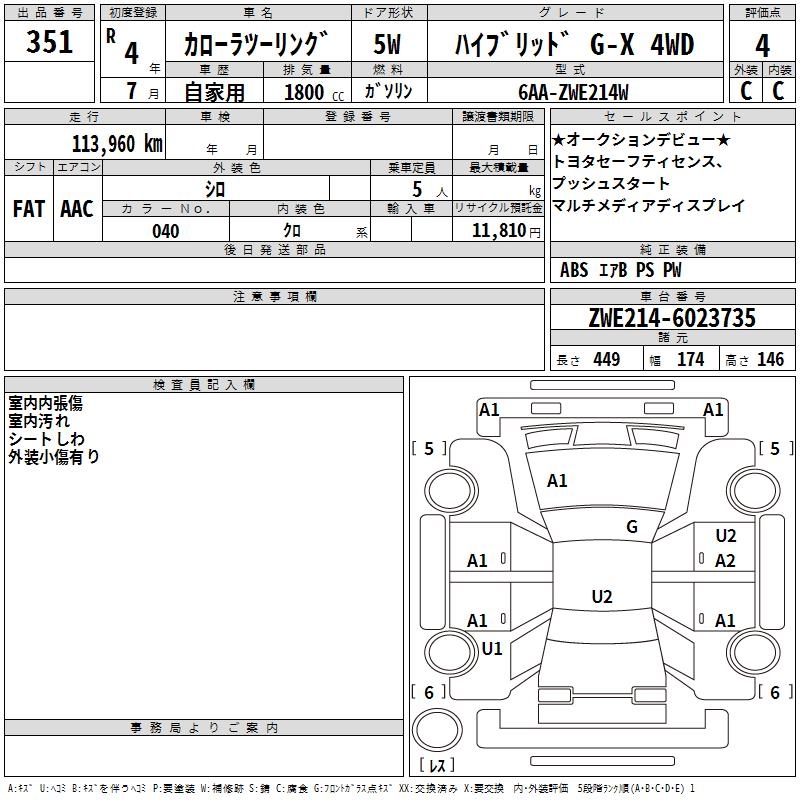Click the U1 mark on the diagram
This screenshot has width=800, height=800.
click(492, 649)
